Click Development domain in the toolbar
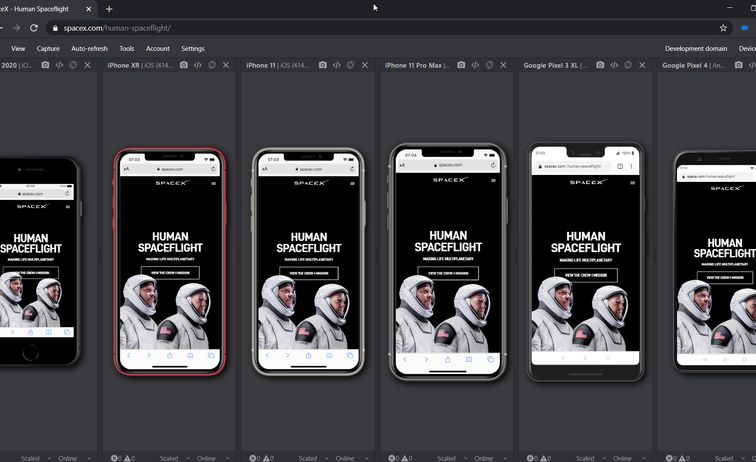This screenshot has width=756, height=462. (696, 48)
